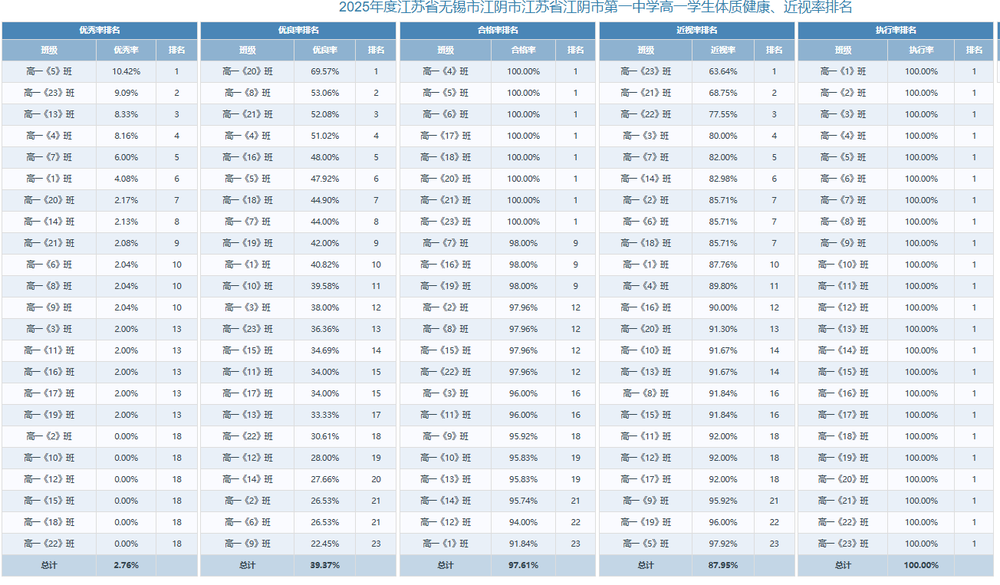Click the 63.64% 近视率 value
This screenshot has width=1000, height=585.
(722, 72)
